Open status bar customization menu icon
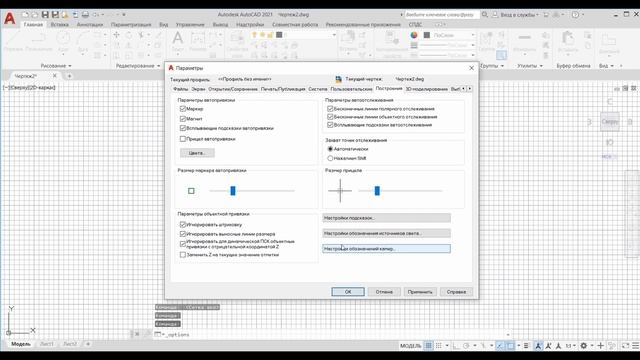Image resolution: width=640 pixels, height=360 pixels. tap(636, 346)
